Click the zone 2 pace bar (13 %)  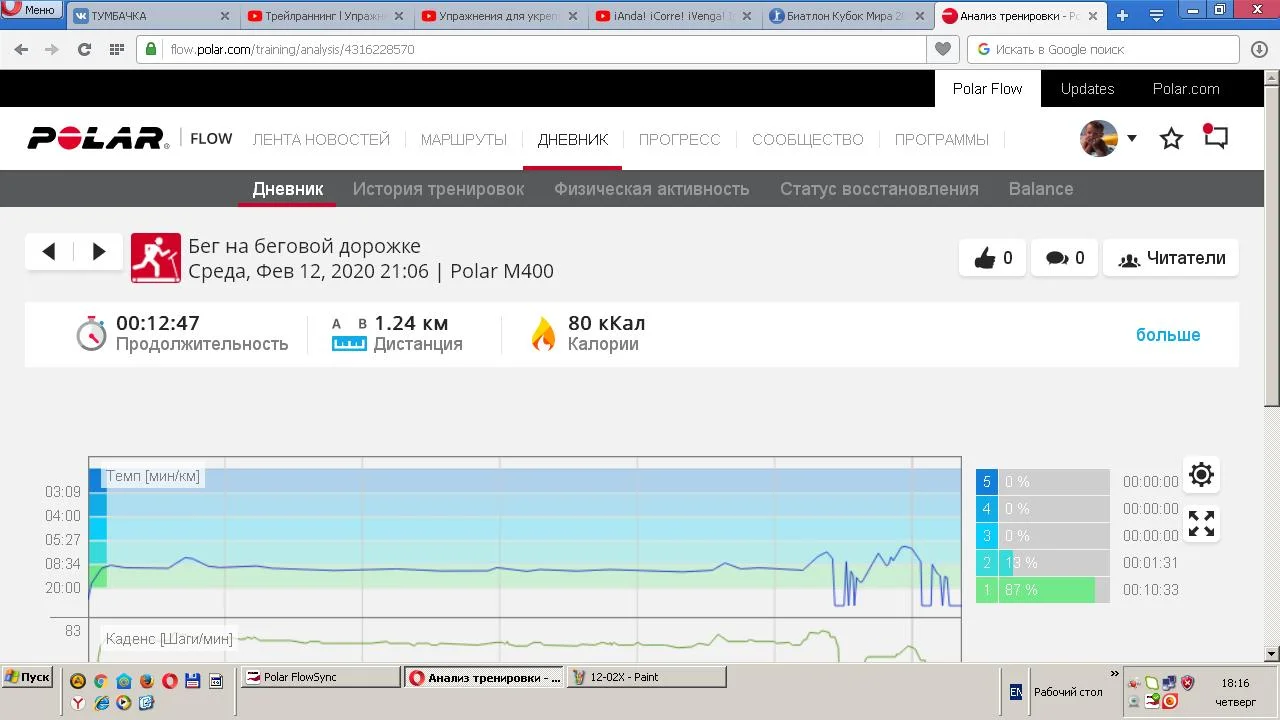pos(1043,563)
